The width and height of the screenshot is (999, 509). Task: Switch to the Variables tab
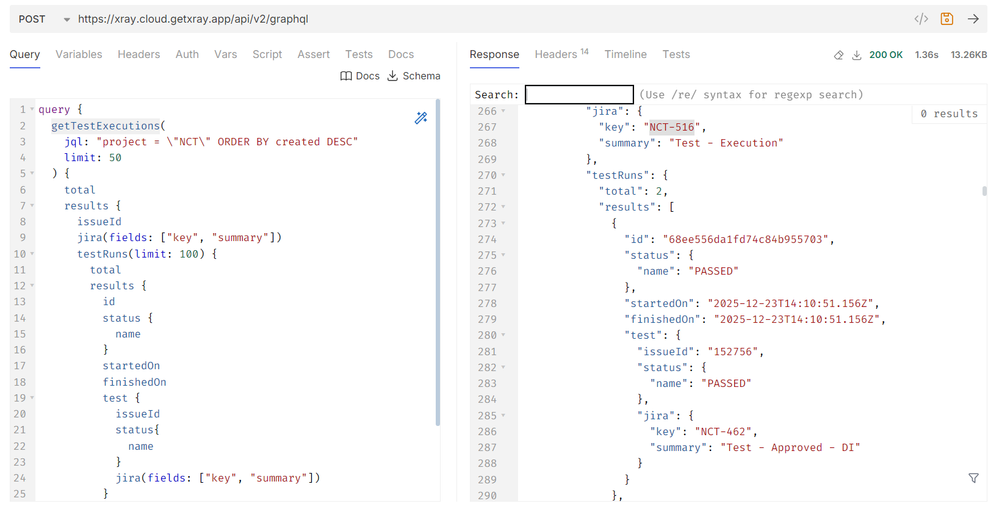(78, 55)
